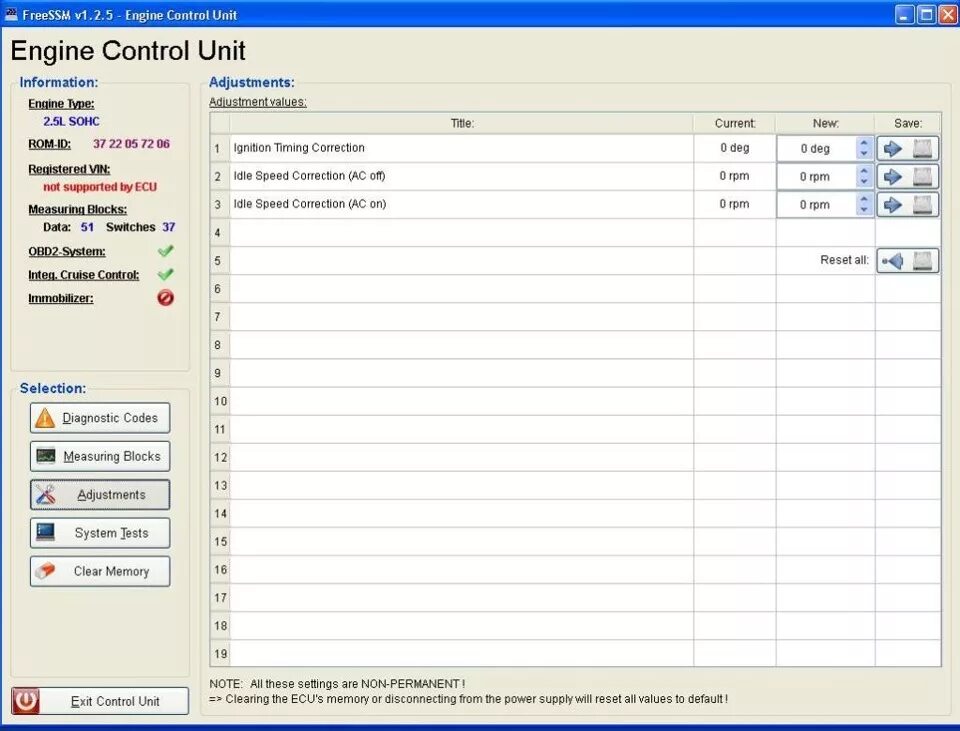Open System Tests section
The height and width of the screenshot is (731, 960).
[100, 533]
